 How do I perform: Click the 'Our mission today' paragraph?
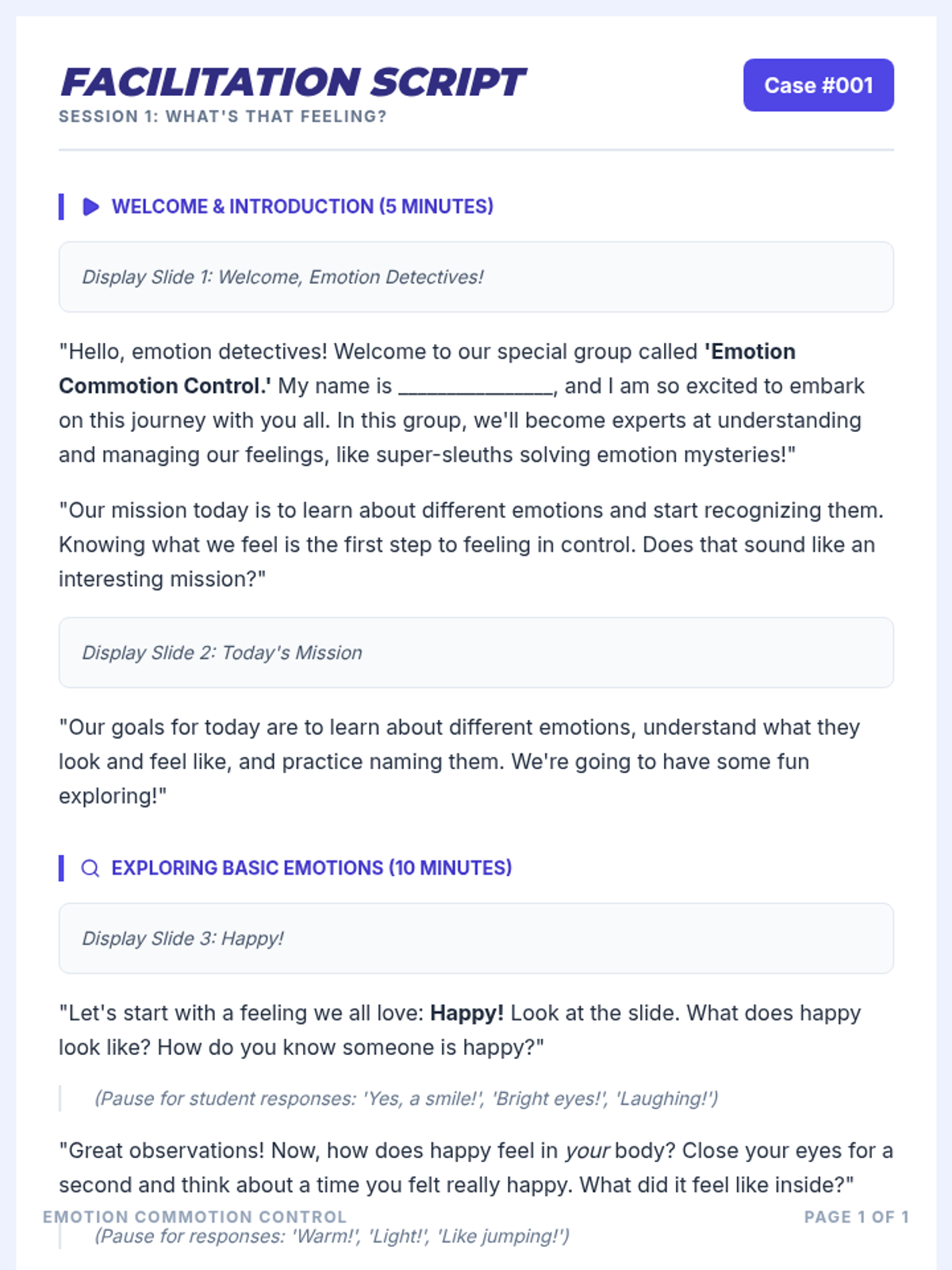[472, 545]
